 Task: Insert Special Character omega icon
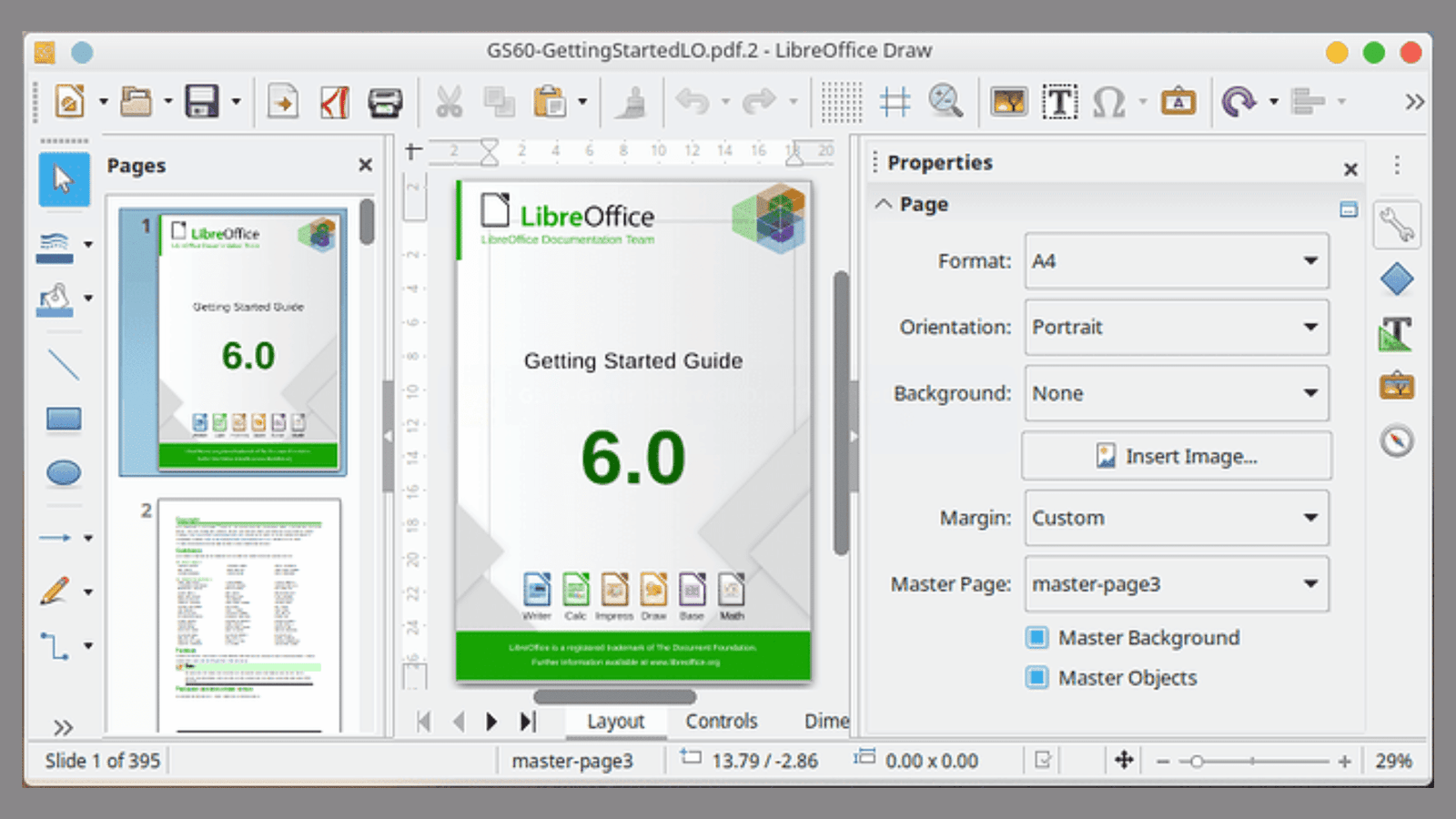click(1108, 102)
